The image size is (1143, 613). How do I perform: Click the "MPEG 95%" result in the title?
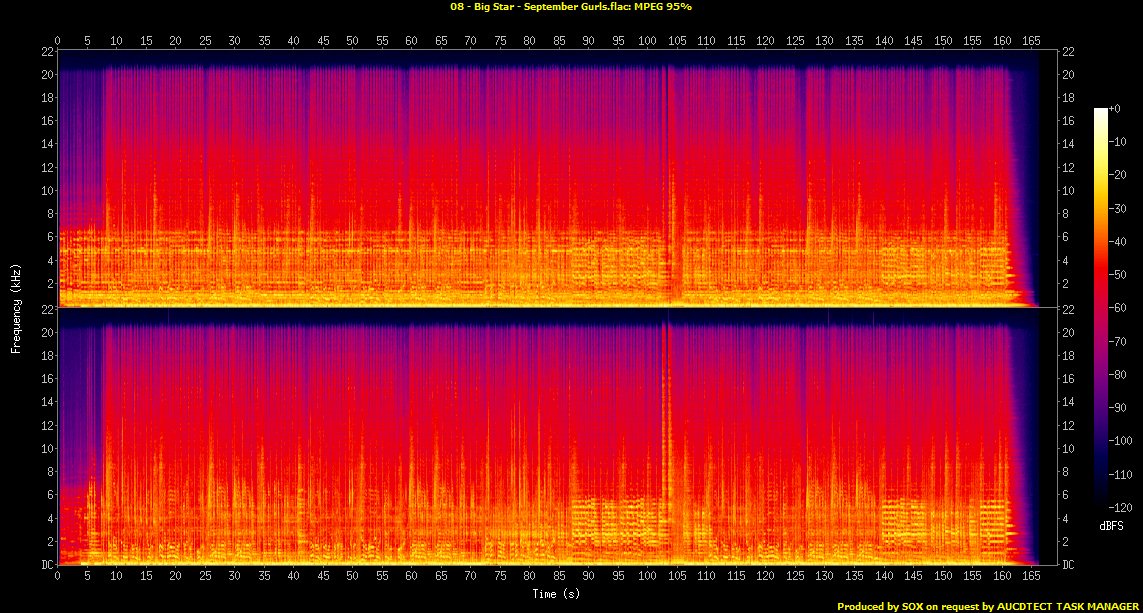660,7
